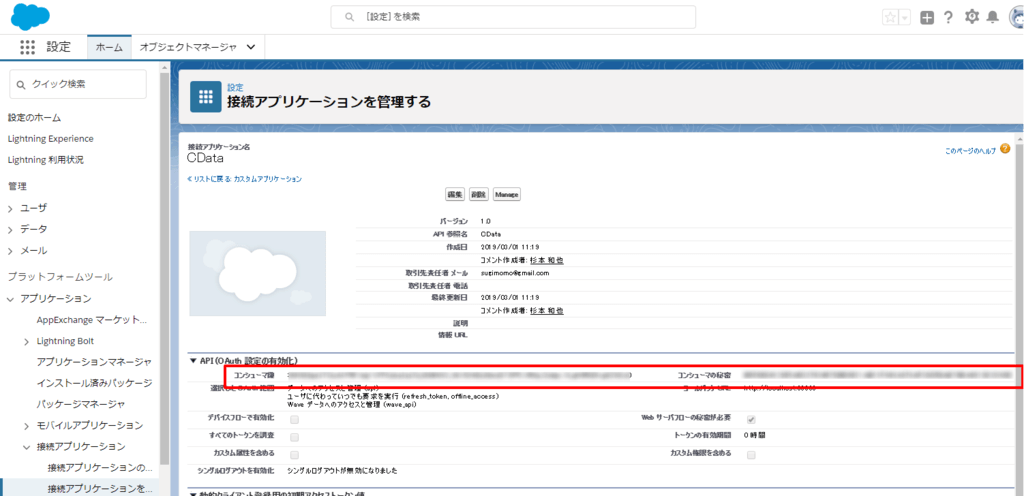
Task: Open Lightning Experience in the sidebar
Action: (x=50, y=138)
